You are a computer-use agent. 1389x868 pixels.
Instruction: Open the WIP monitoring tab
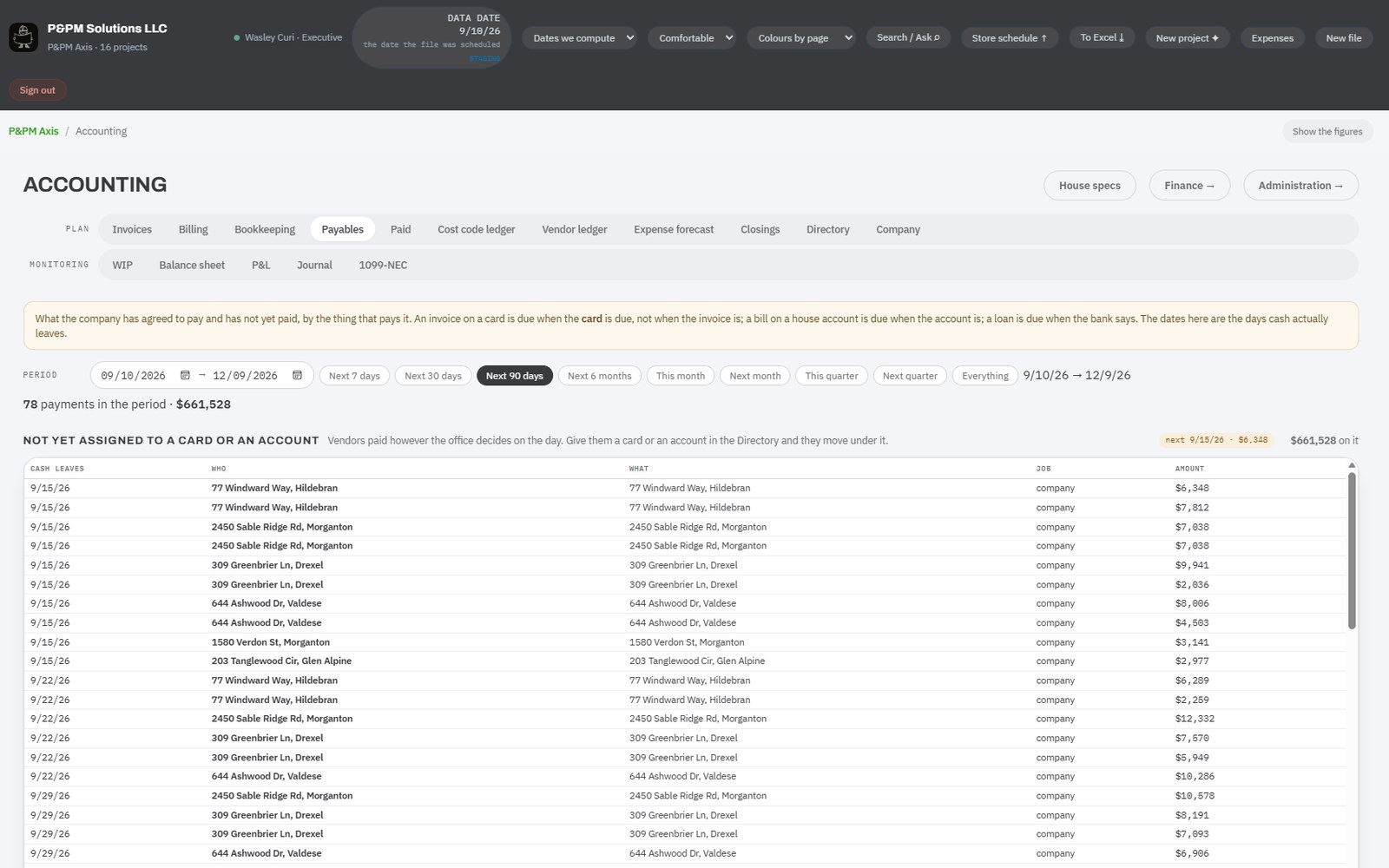click(122, 265)
